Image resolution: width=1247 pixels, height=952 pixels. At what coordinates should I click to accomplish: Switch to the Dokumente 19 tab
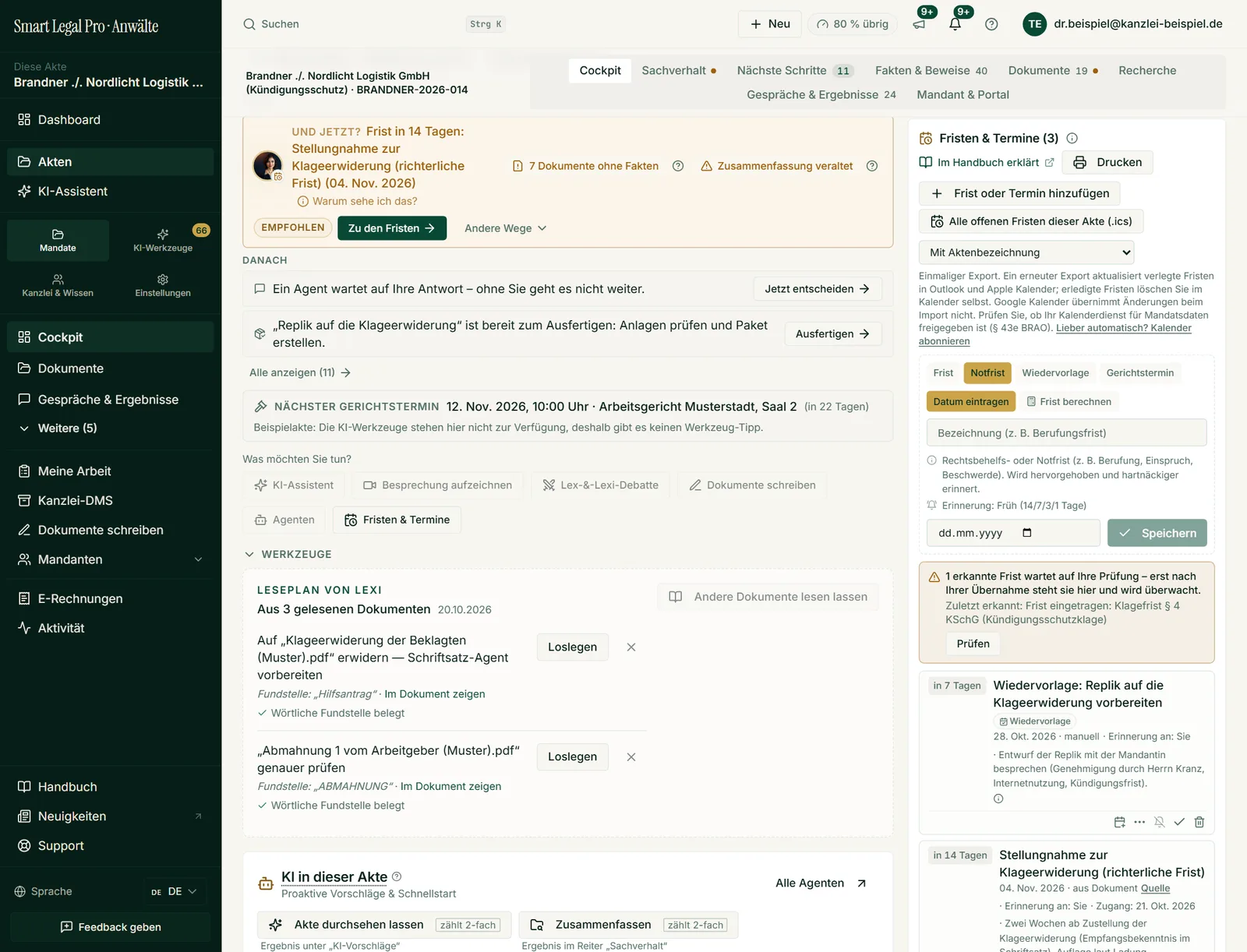(1053, 70)
